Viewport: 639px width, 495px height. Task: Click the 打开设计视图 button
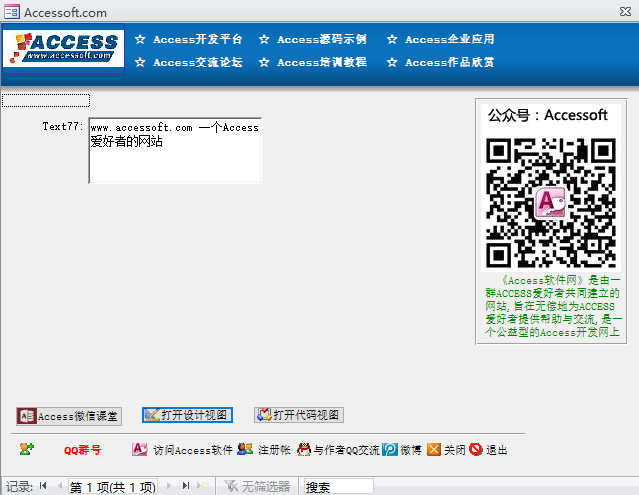pos(187,415)
